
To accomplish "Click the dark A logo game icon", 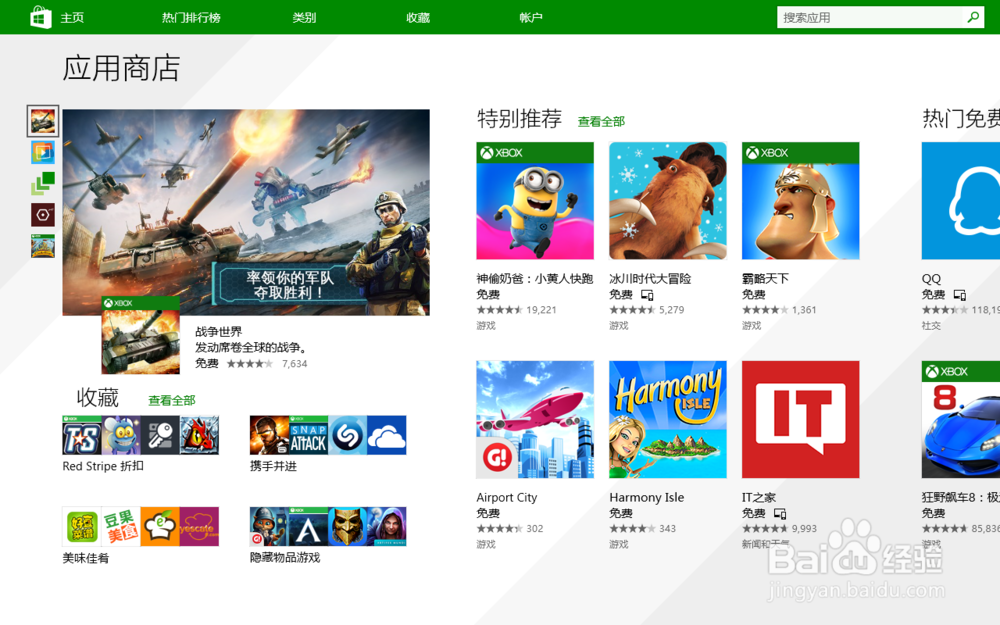I will point(309,527).
